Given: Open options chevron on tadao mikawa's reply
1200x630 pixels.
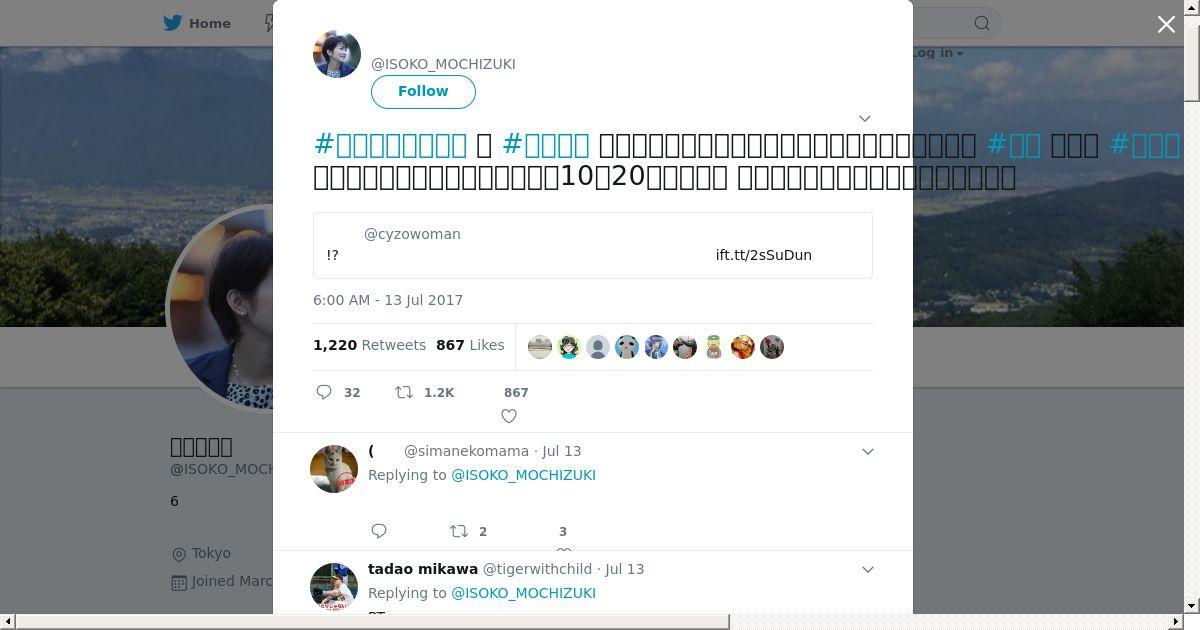Looking at the screenshot, I should pos(868,569).
